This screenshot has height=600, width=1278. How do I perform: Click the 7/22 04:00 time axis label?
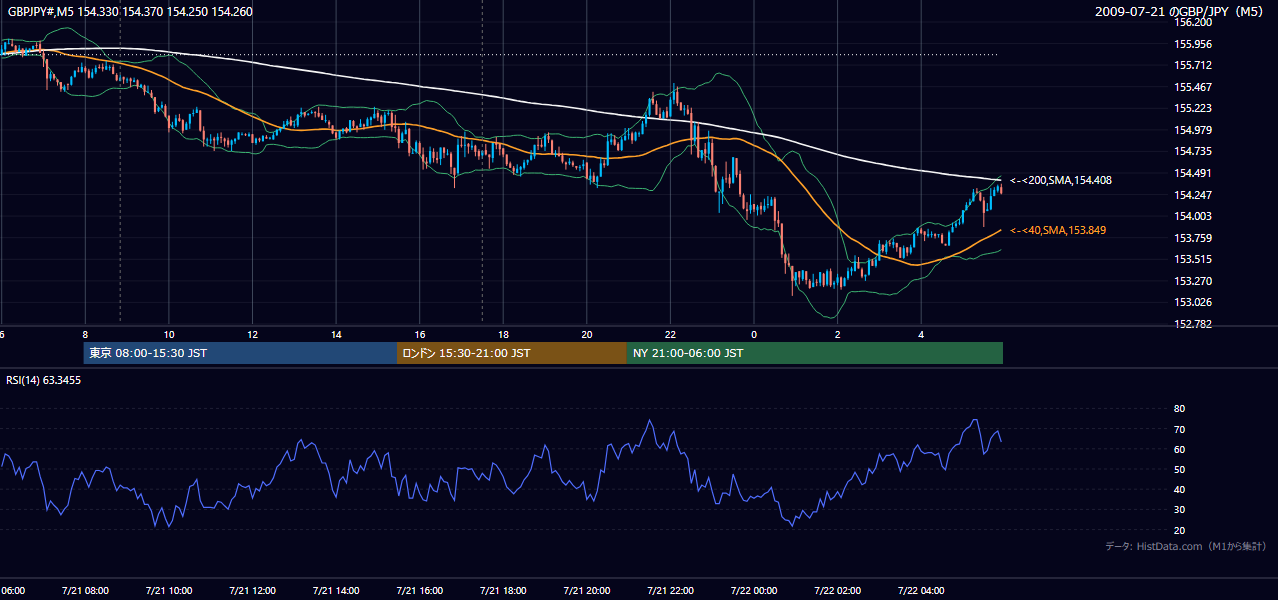922,591
